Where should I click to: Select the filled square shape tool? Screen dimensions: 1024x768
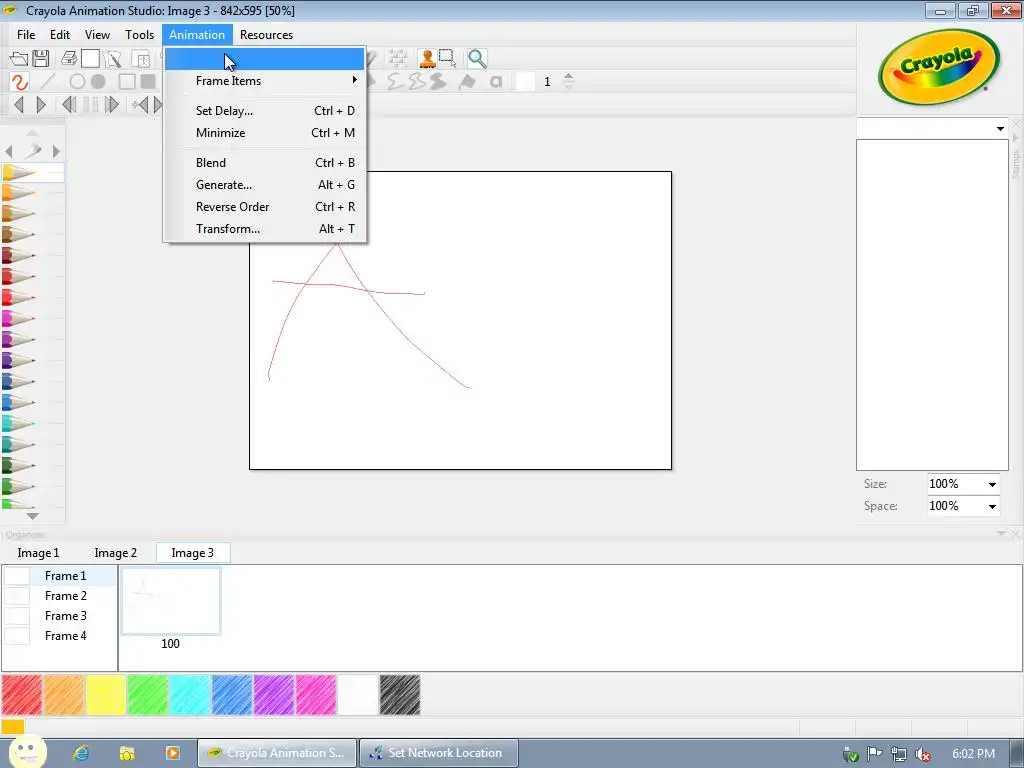coord(148,82)
